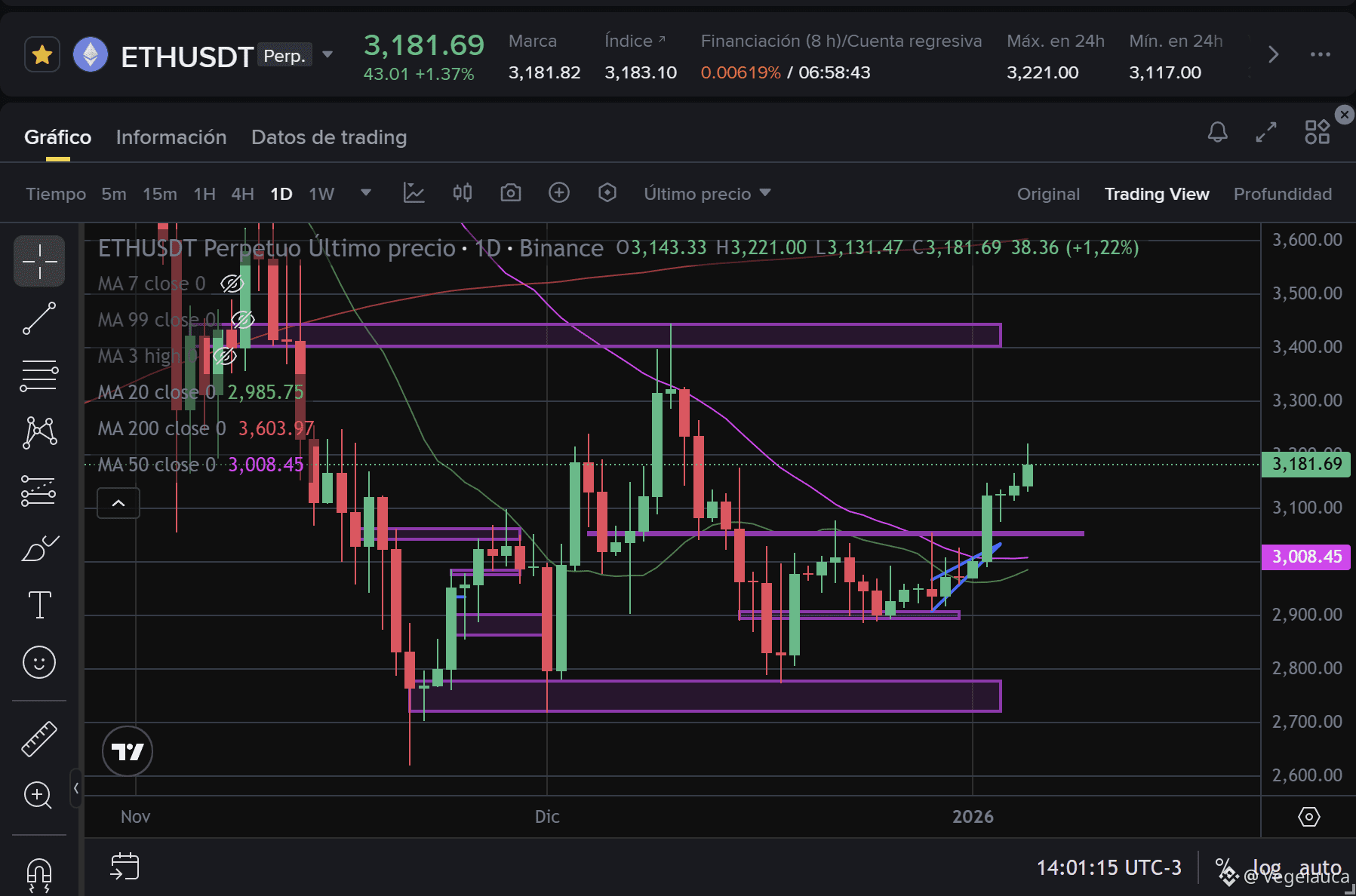
Task: Select the forecasting and measurement tool
Action: click(x=39, y=490)
